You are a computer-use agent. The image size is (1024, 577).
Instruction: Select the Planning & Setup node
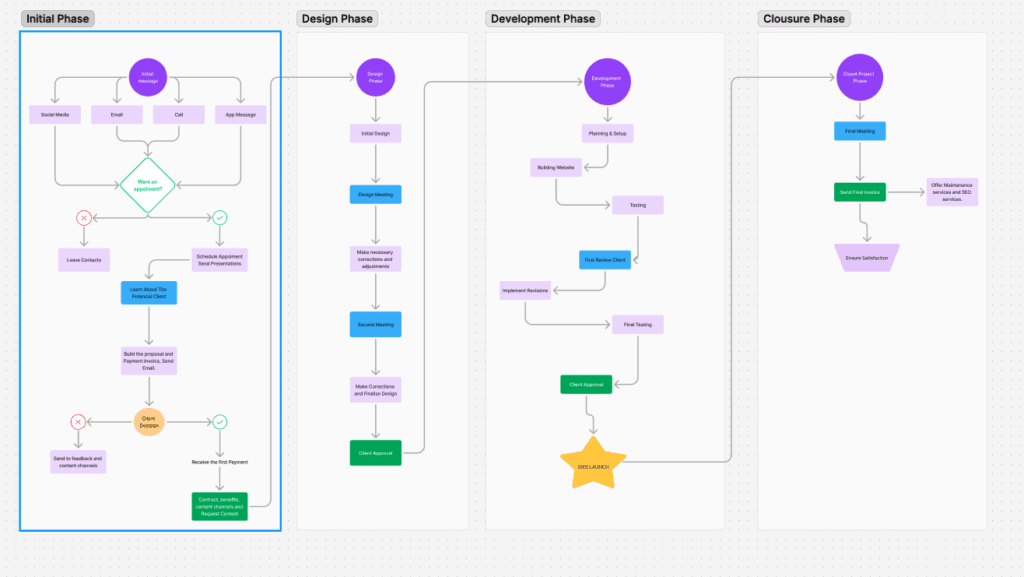(x=607, y=134)
